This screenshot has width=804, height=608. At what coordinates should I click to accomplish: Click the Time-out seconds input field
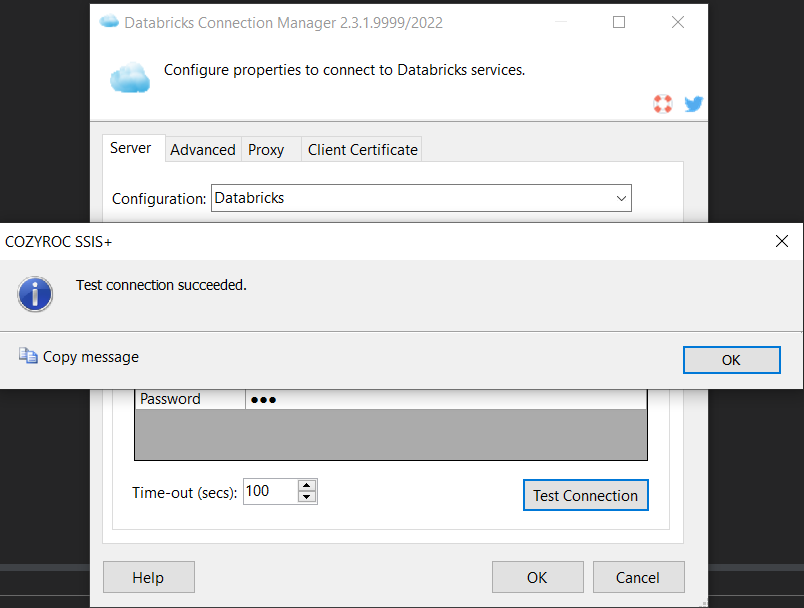268,491
